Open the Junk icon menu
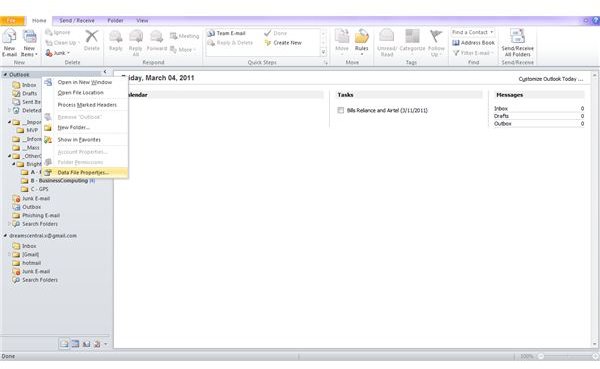The image size is (600, 369). 57,53
